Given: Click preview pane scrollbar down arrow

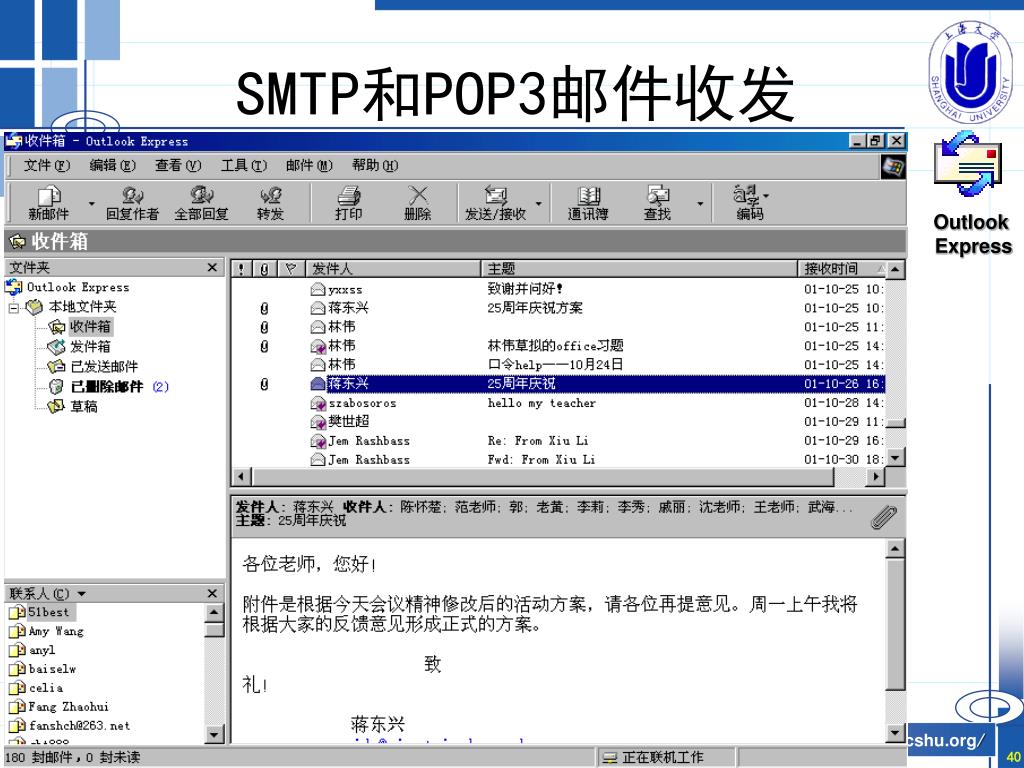Looking at the screenshot, I should pyautogui.click(x=895, y=733).
